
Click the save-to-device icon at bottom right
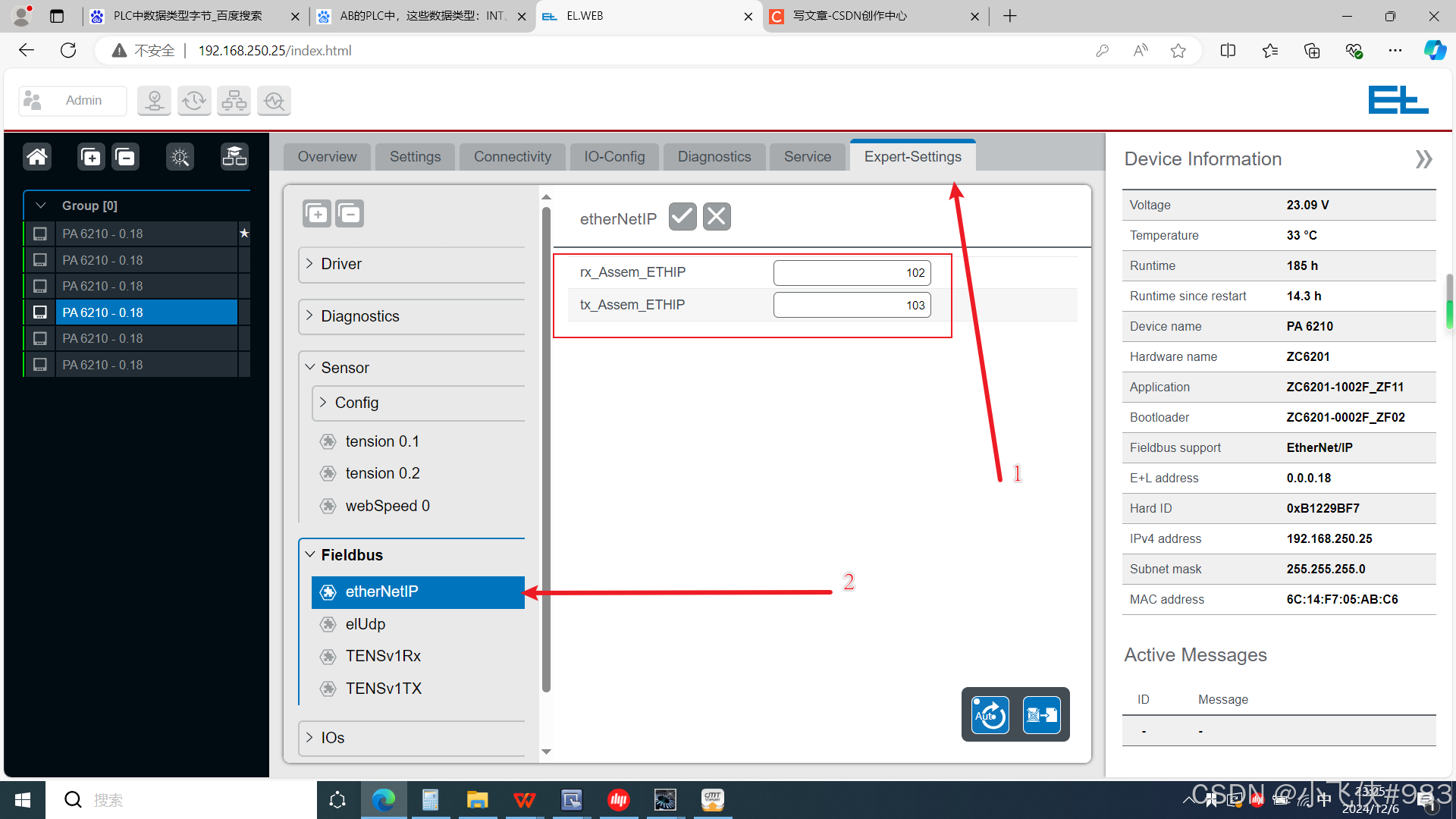coord(1041,714)
